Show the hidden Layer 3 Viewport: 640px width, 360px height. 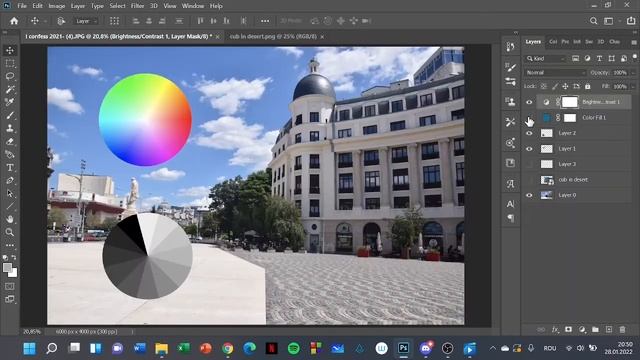pyautogui.click(x=529, y=164)
